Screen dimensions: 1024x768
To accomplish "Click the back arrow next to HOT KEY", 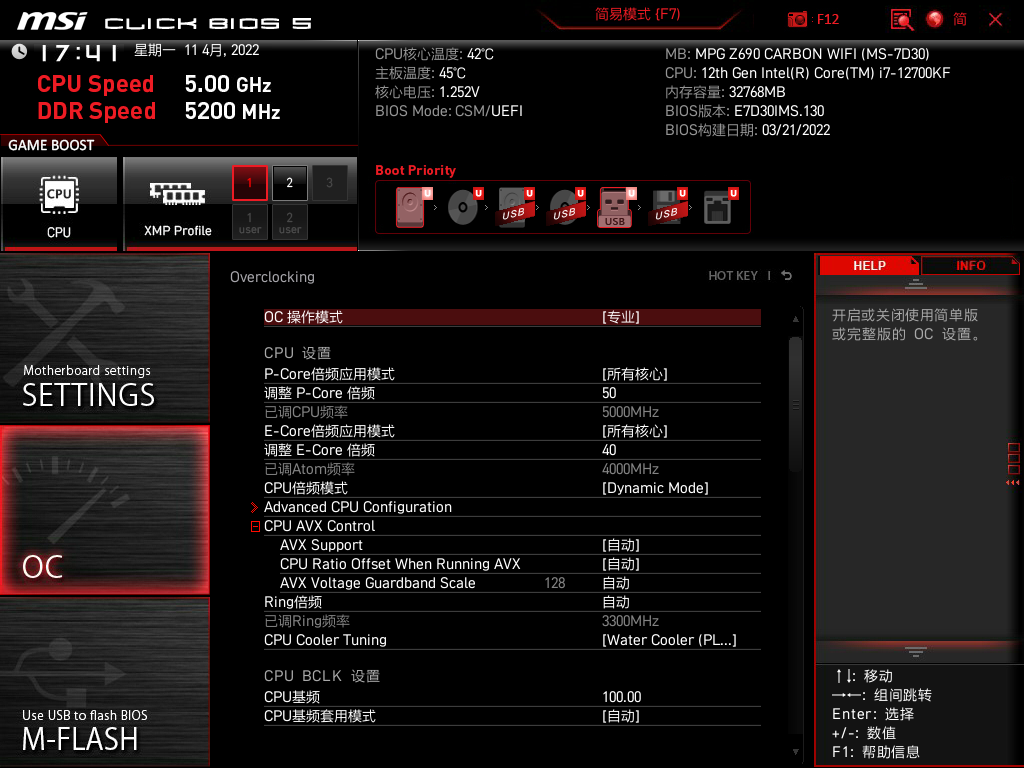I will (x=787, y=276).
